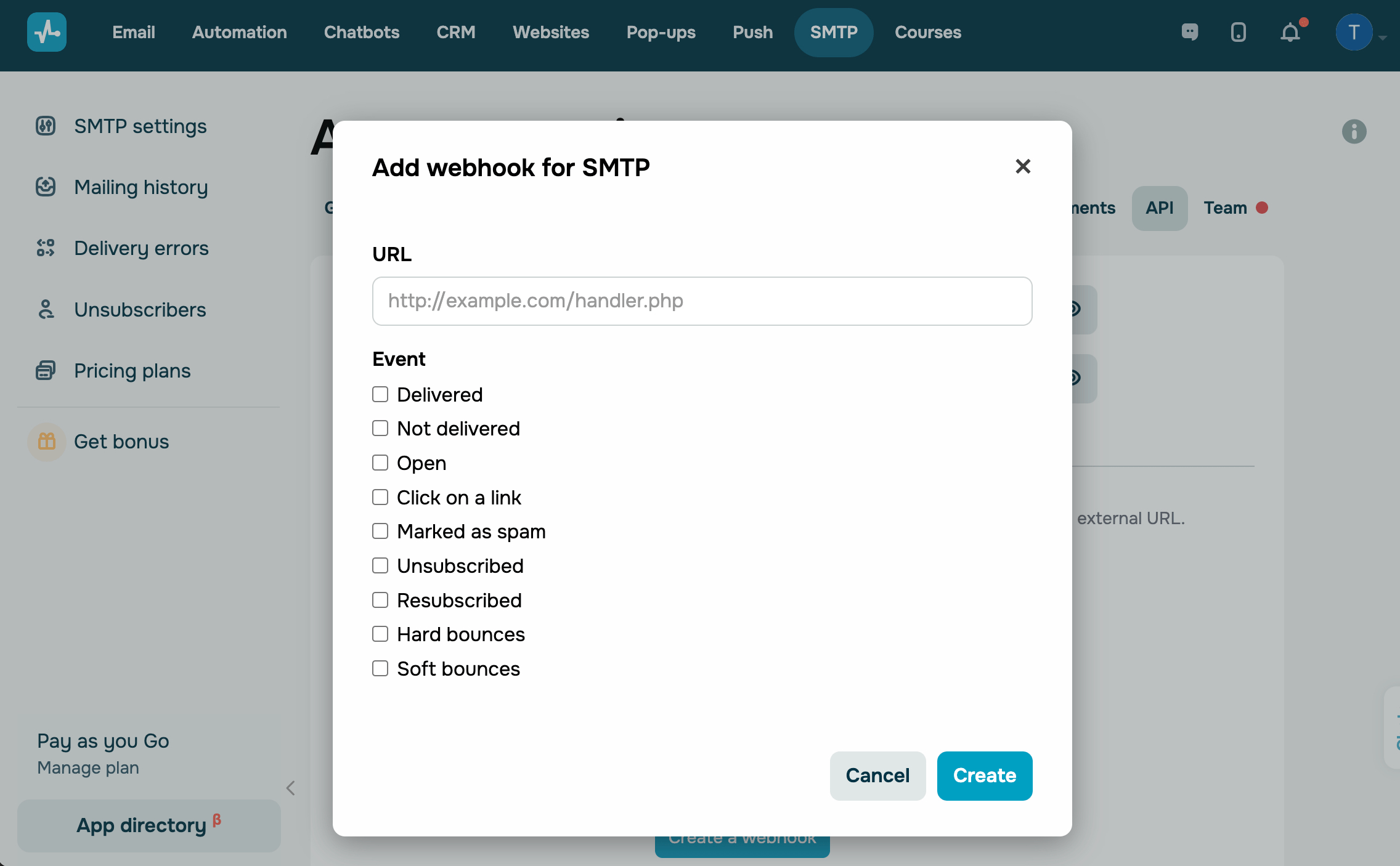
Task: Open the Automation menu item
Action: pyautogui.click(x=240, y=32)
